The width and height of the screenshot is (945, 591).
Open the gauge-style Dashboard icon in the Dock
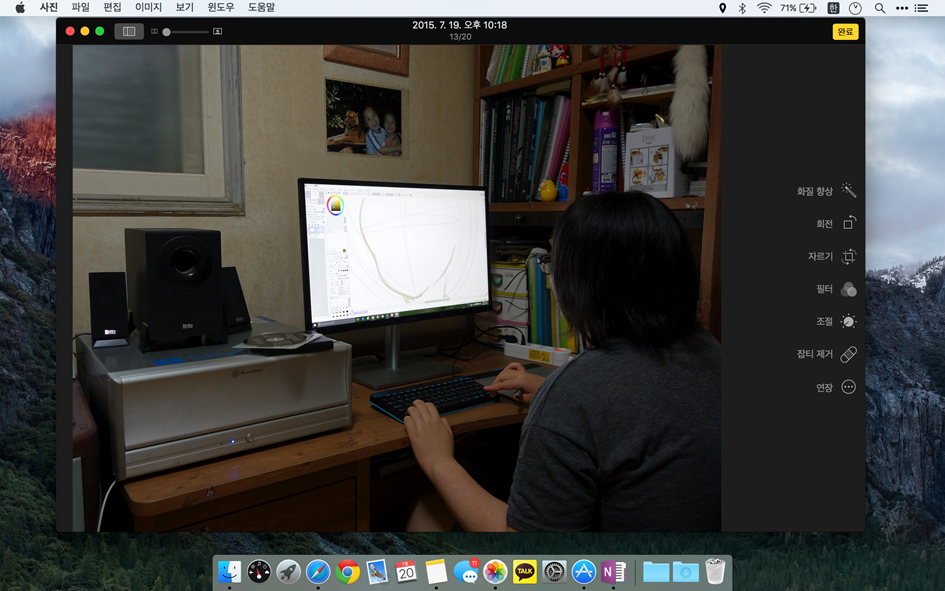pyautogui.click(x=259, y=571)
